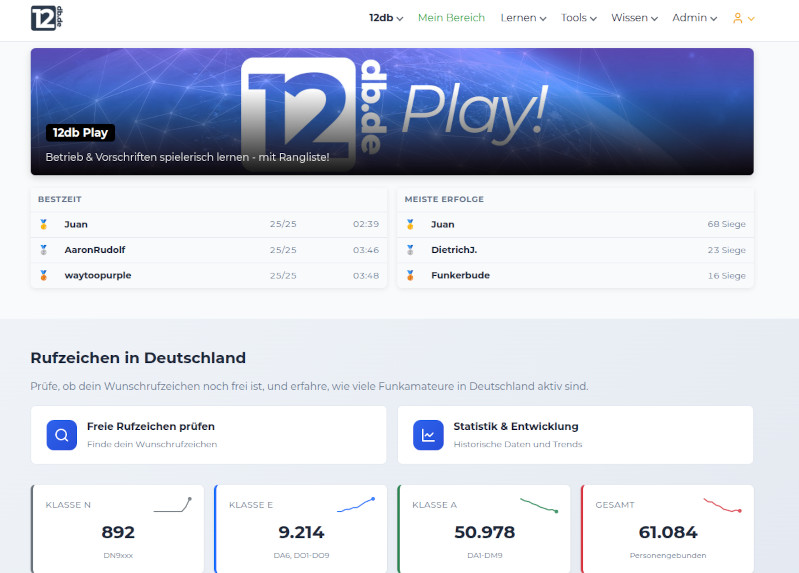The image size is (799, 573).
Task: Click subtitle Historische Daten und Trends
Action: tap(518, 444)
